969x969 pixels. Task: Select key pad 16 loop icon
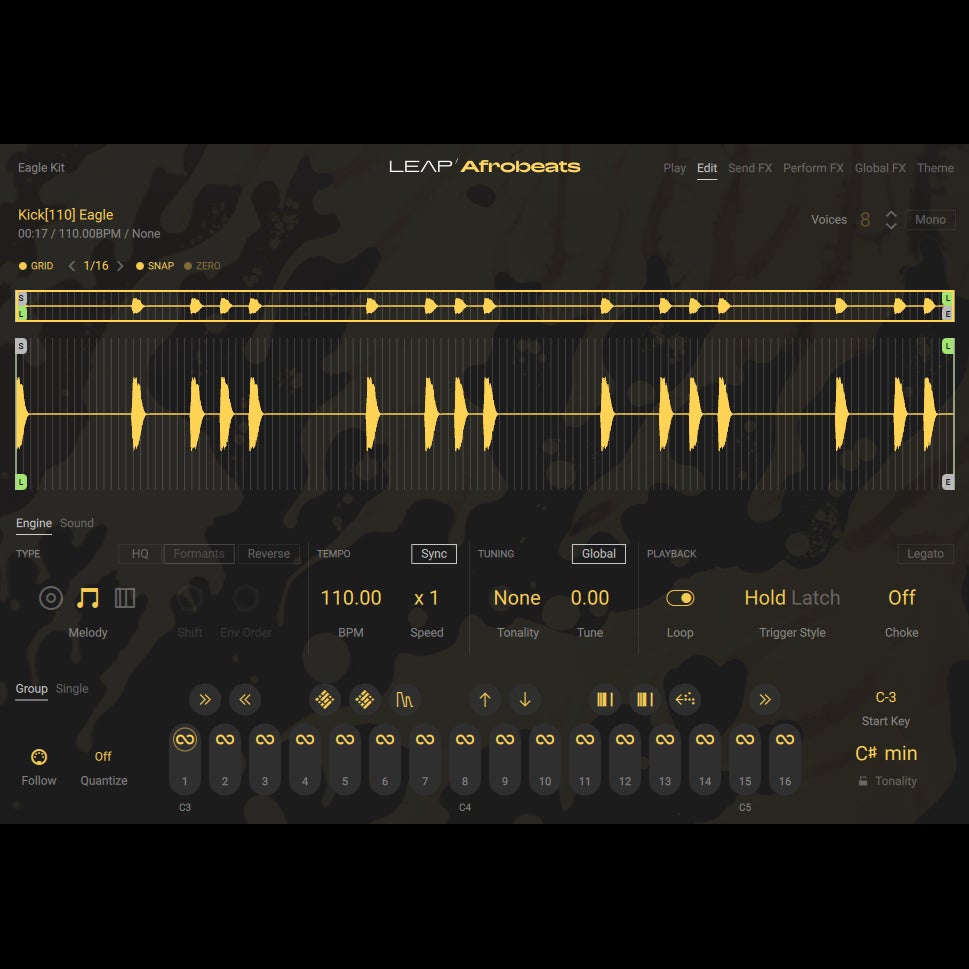pyautogui.click(x=785, y=739)
